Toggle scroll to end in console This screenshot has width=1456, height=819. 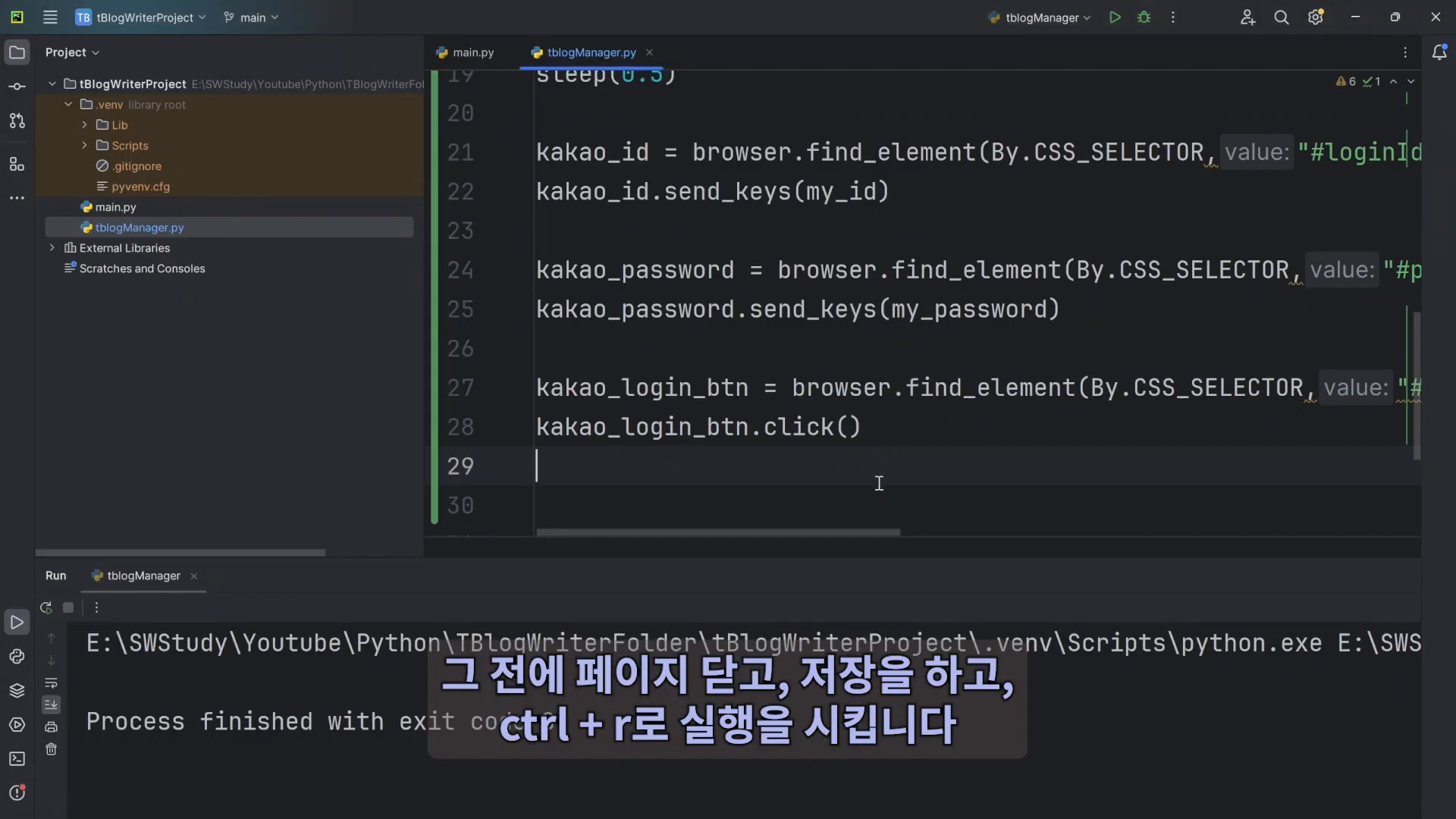pyautogui.click(x=51, y=704)
